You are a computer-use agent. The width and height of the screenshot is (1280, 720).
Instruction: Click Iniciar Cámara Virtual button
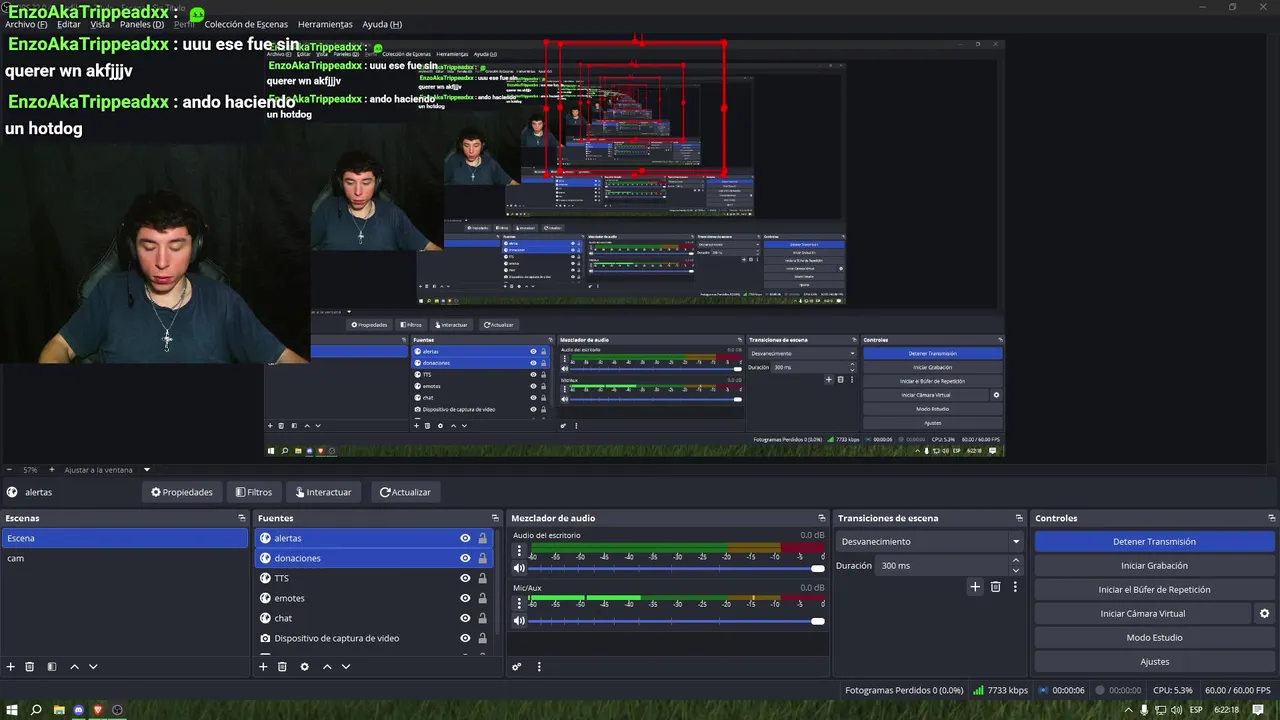(1143, 614)
